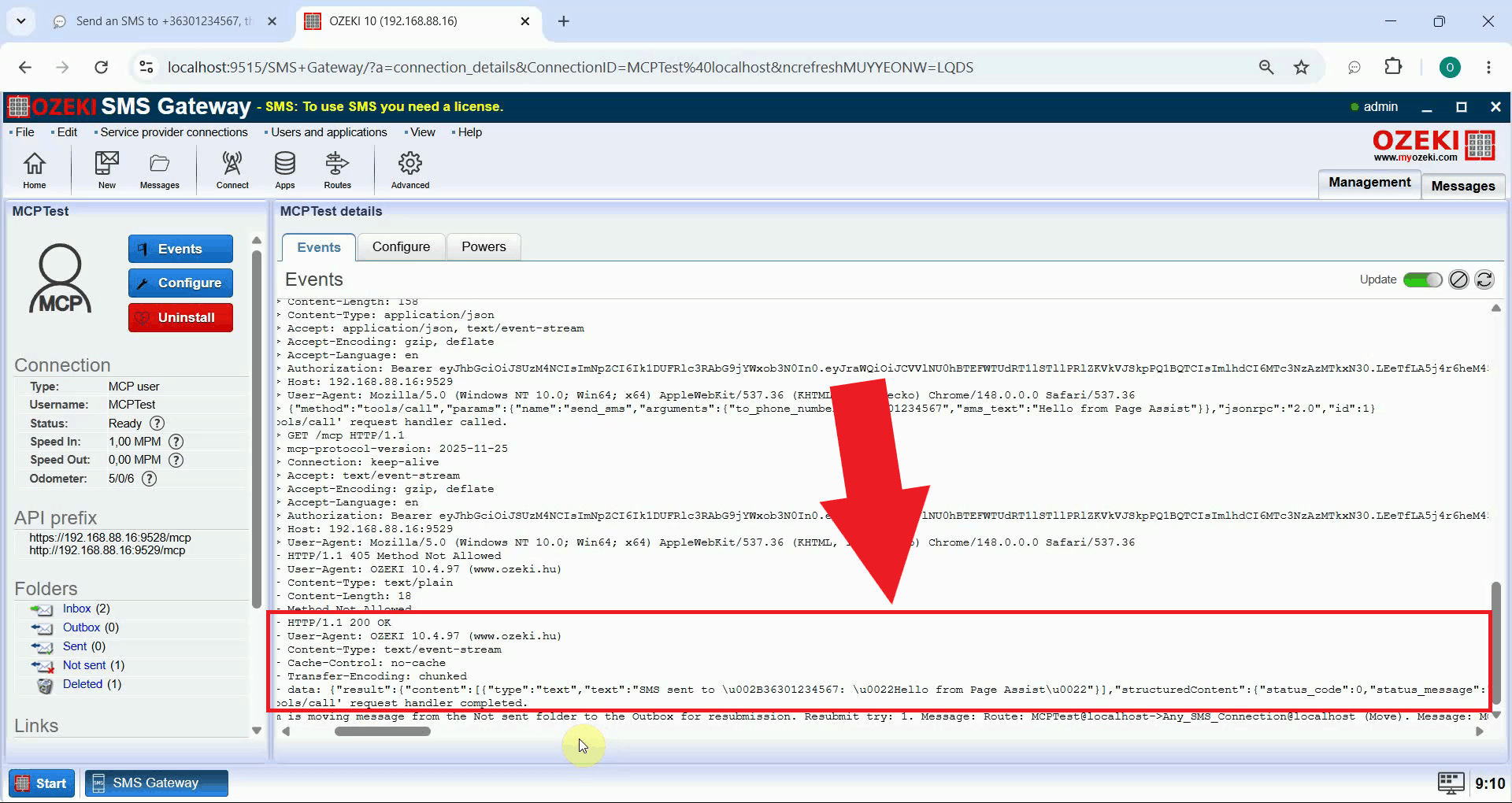Open the Chrome three-dot menu
This screenshot has width=1512, height=803.
1488,67
